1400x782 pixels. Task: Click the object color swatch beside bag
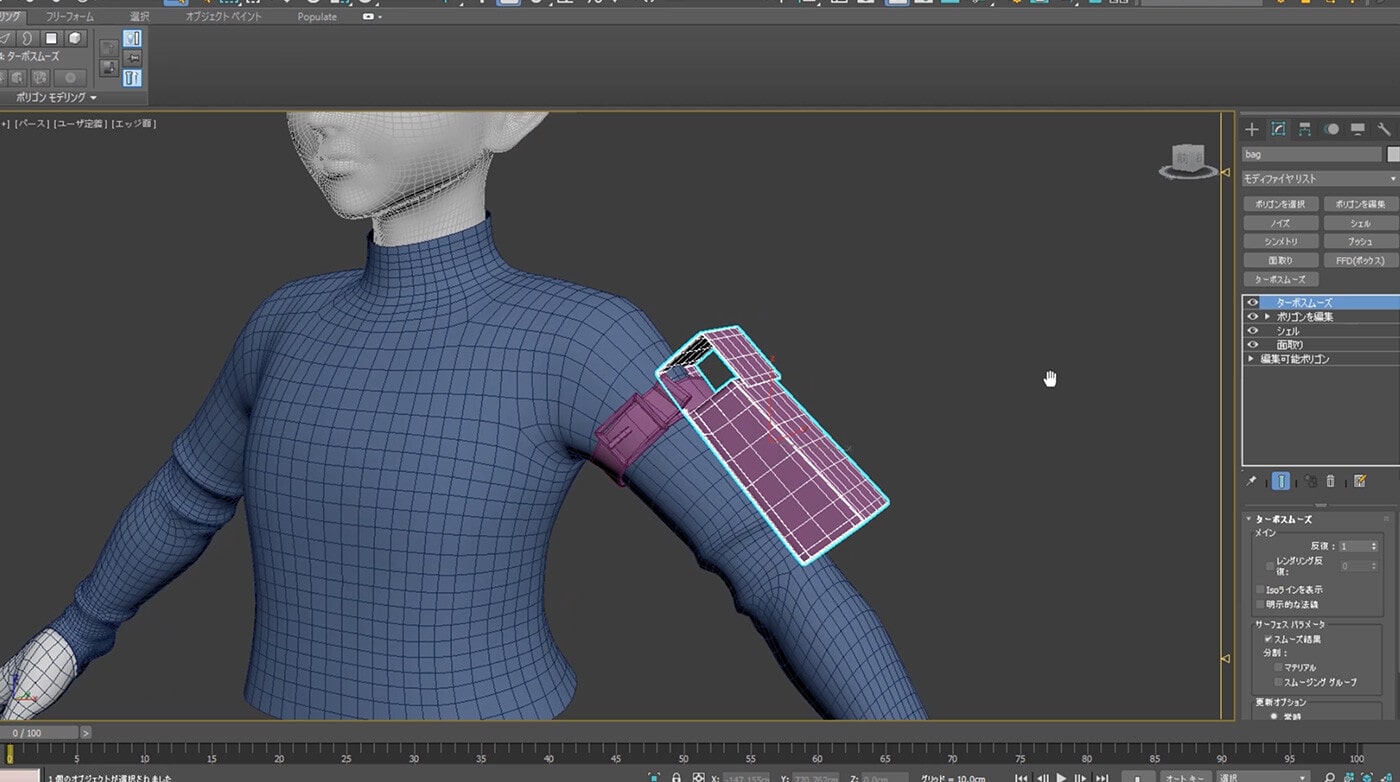(1393, 155)
